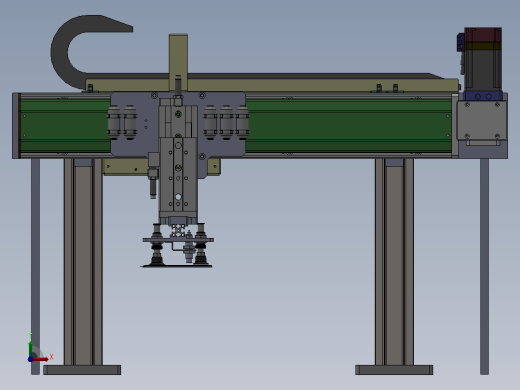Select the left base foot plate
520x390 pixels.
pyautogui.click(x=82, y=370)
